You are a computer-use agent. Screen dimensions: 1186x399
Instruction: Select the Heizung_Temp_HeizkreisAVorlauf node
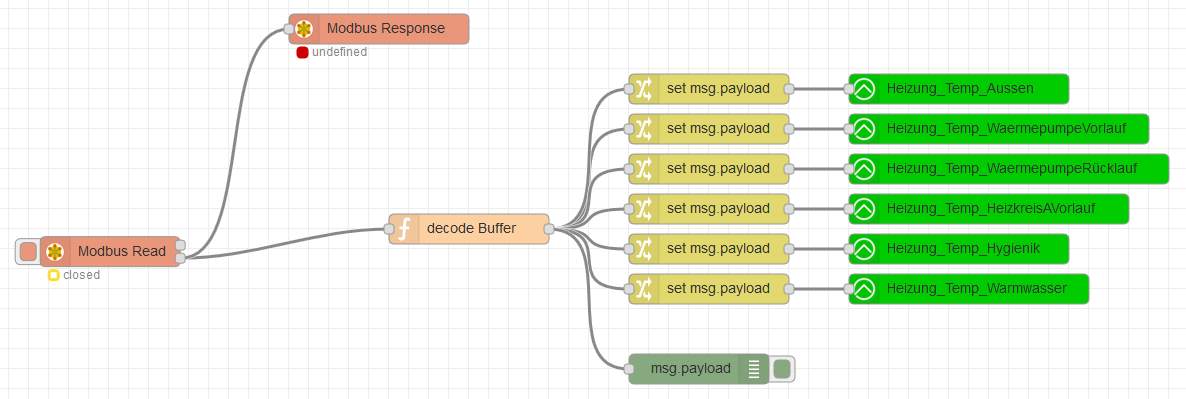989,209
